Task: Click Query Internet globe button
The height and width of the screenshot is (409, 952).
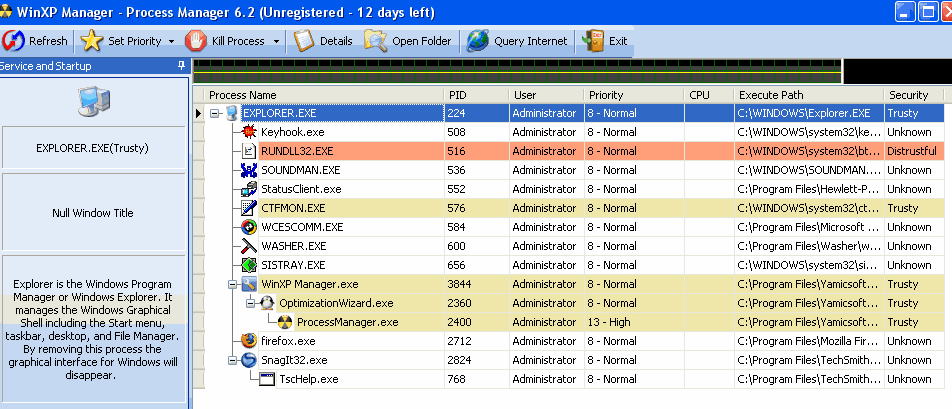Action: (x=517, y=41)
